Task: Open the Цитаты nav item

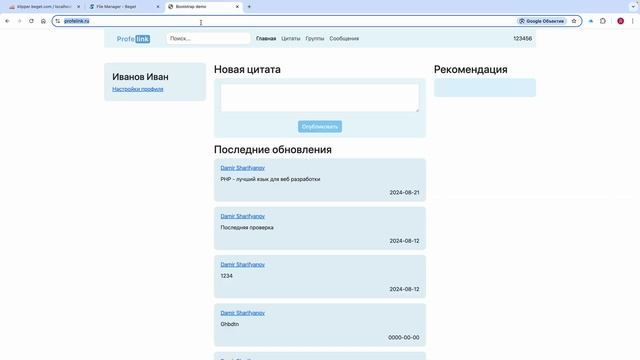Action: pyautogui.click(x=291, y=38)
